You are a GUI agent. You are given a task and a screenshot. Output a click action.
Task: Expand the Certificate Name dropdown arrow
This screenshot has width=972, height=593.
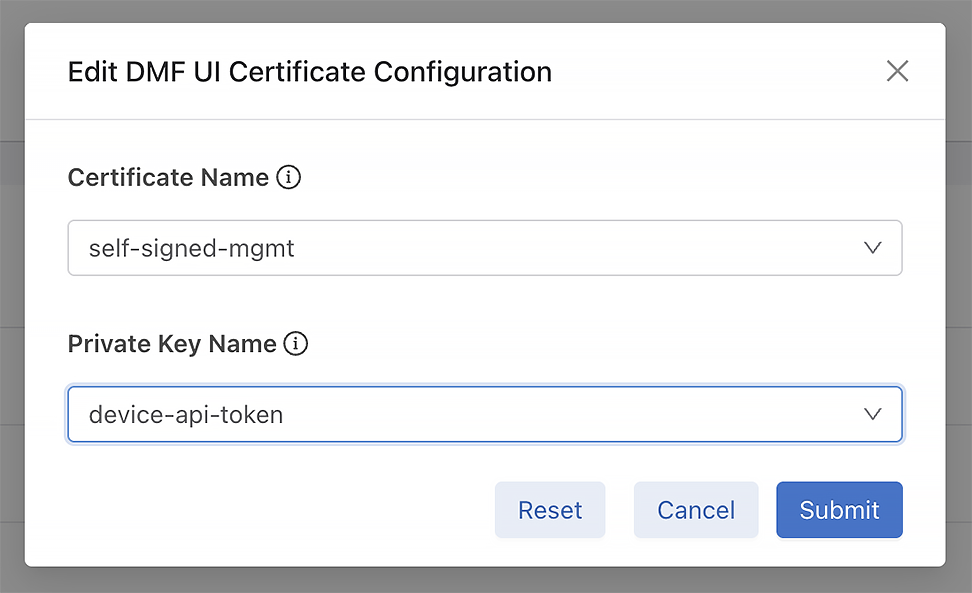(872, 248)
